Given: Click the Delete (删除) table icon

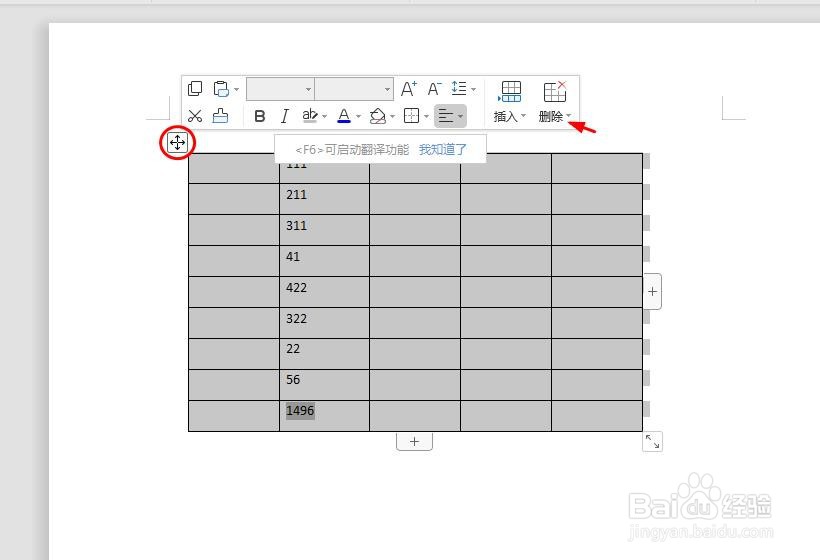Looking at the screenshot, I should point(554,92).
